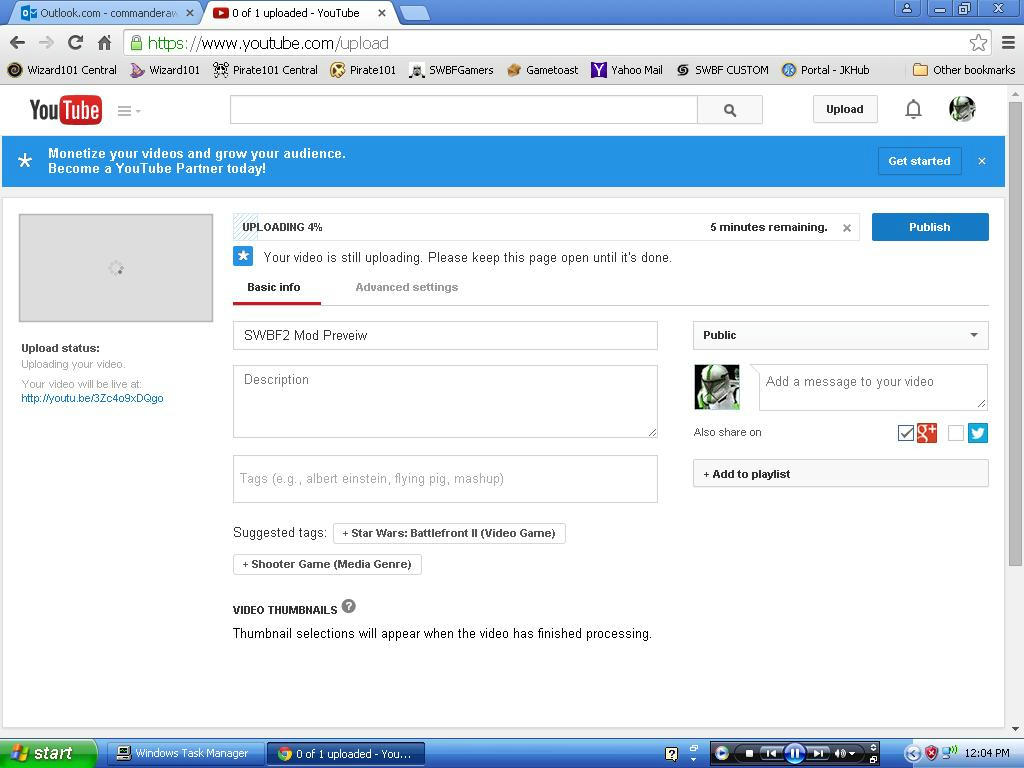1024x768 pixels.
Task: Skip to previous track in media toolbar
Action: point(771,754)
